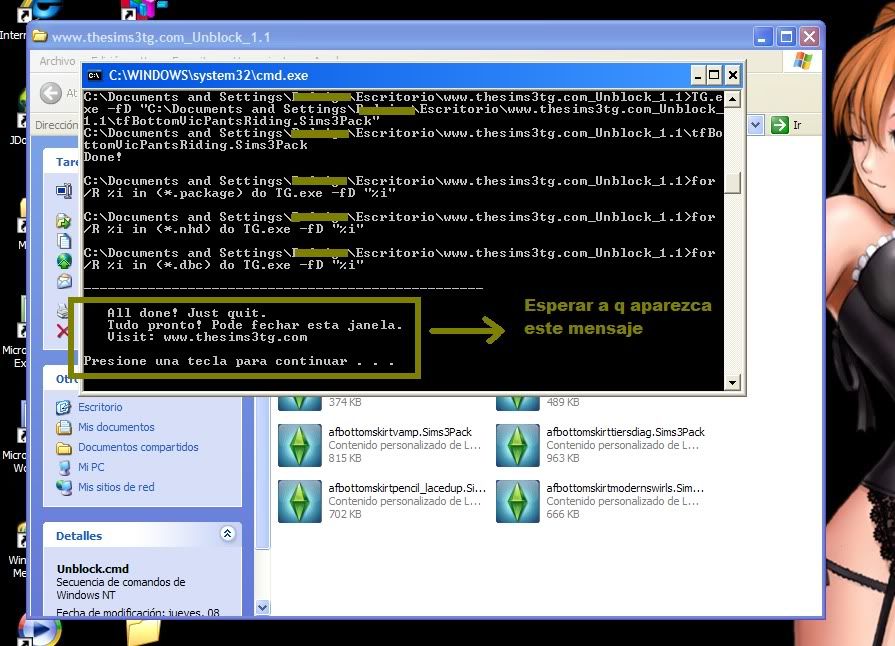The image size is (895, 646).
Task: Click the Mis sitios de red icon
Action: 63,487
